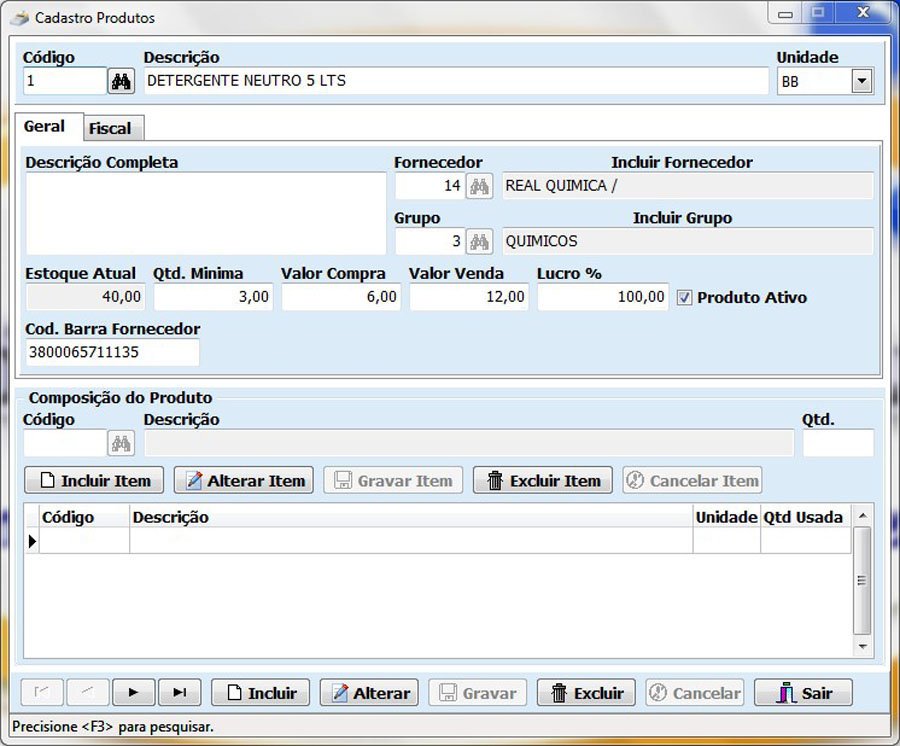
Task: Click the bottom Cancelar button
Action: pos(695,692)
